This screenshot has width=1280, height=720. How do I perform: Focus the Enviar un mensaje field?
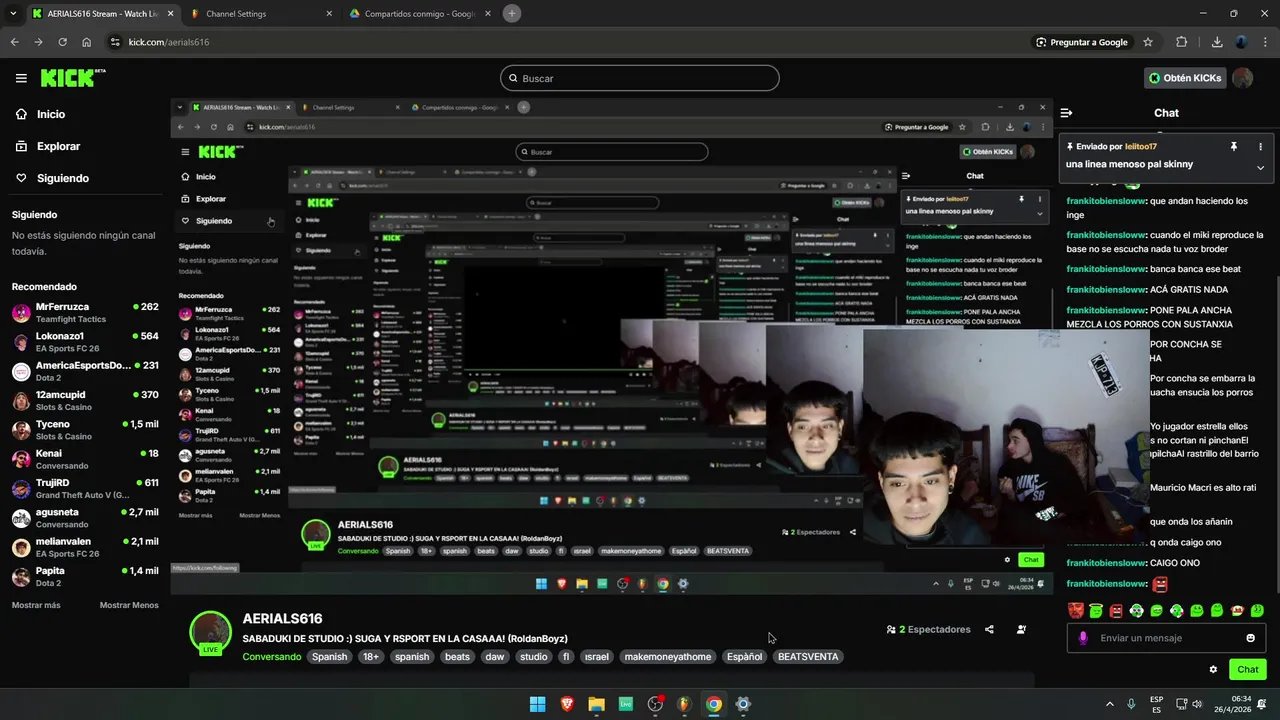1168,638
